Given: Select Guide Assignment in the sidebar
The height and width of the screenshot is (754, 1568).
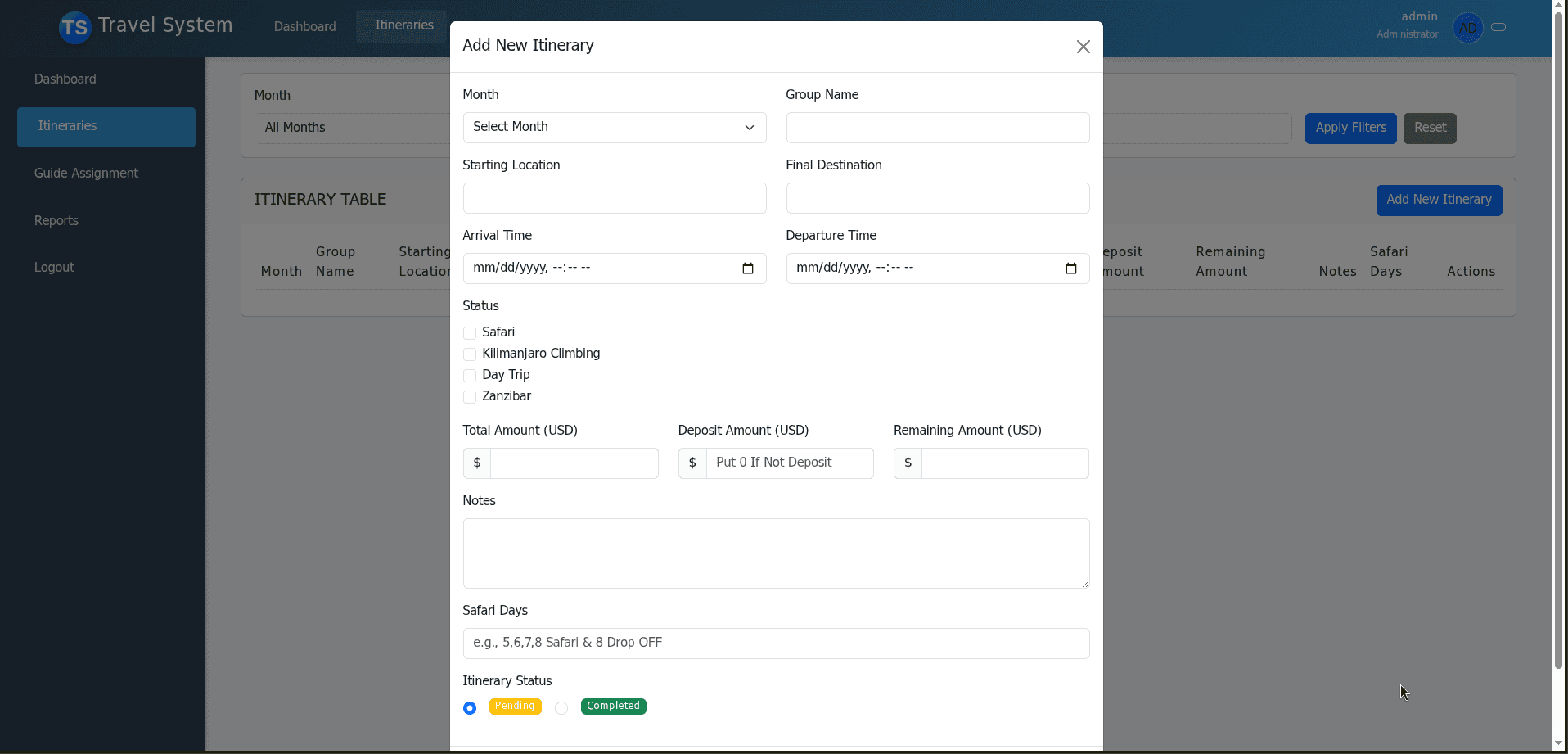Looking at the screenshot, I should pos(85,173).
